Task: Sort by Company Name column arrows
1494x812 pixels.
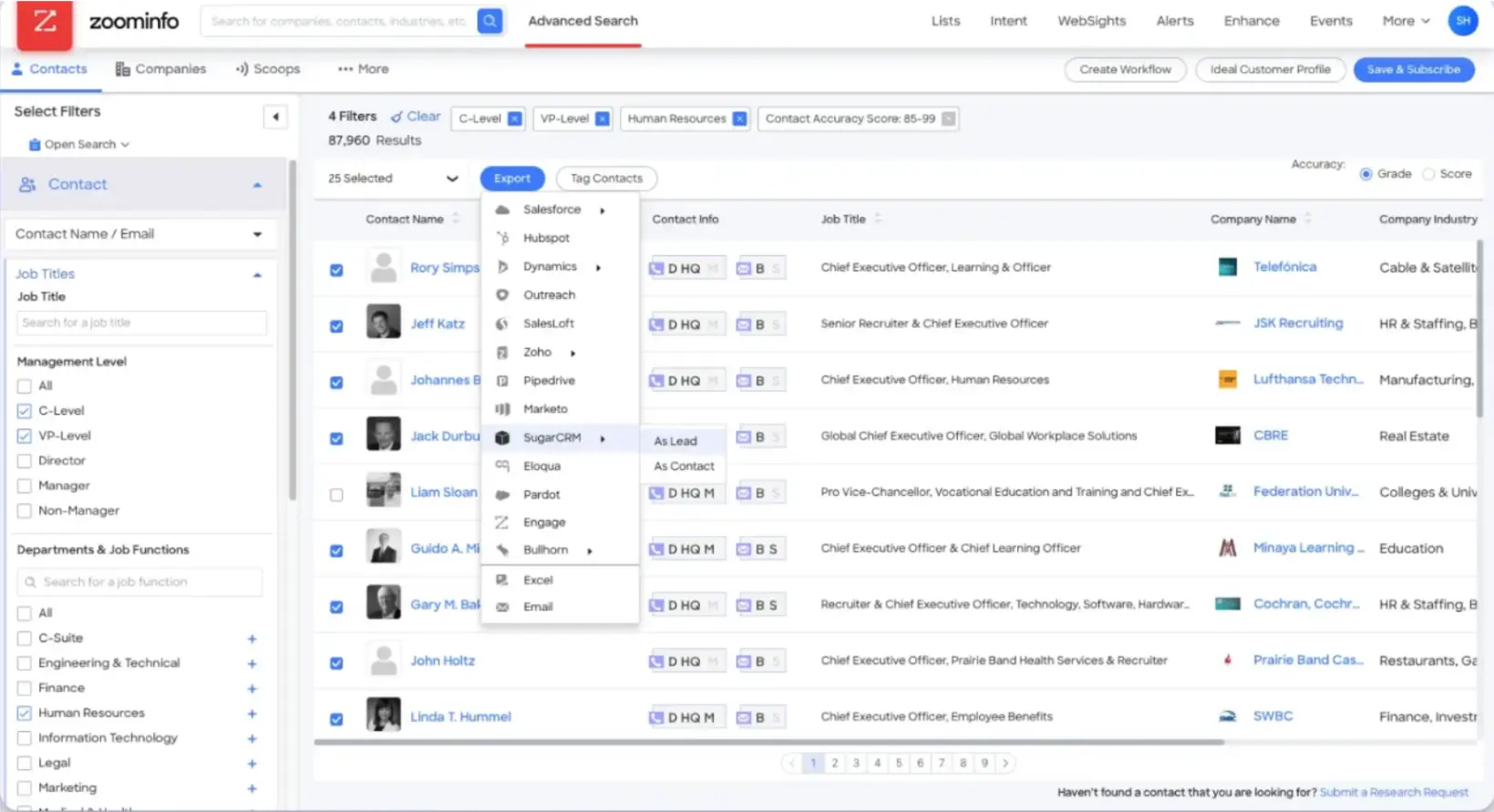Action: click(x=1308, y=219)
